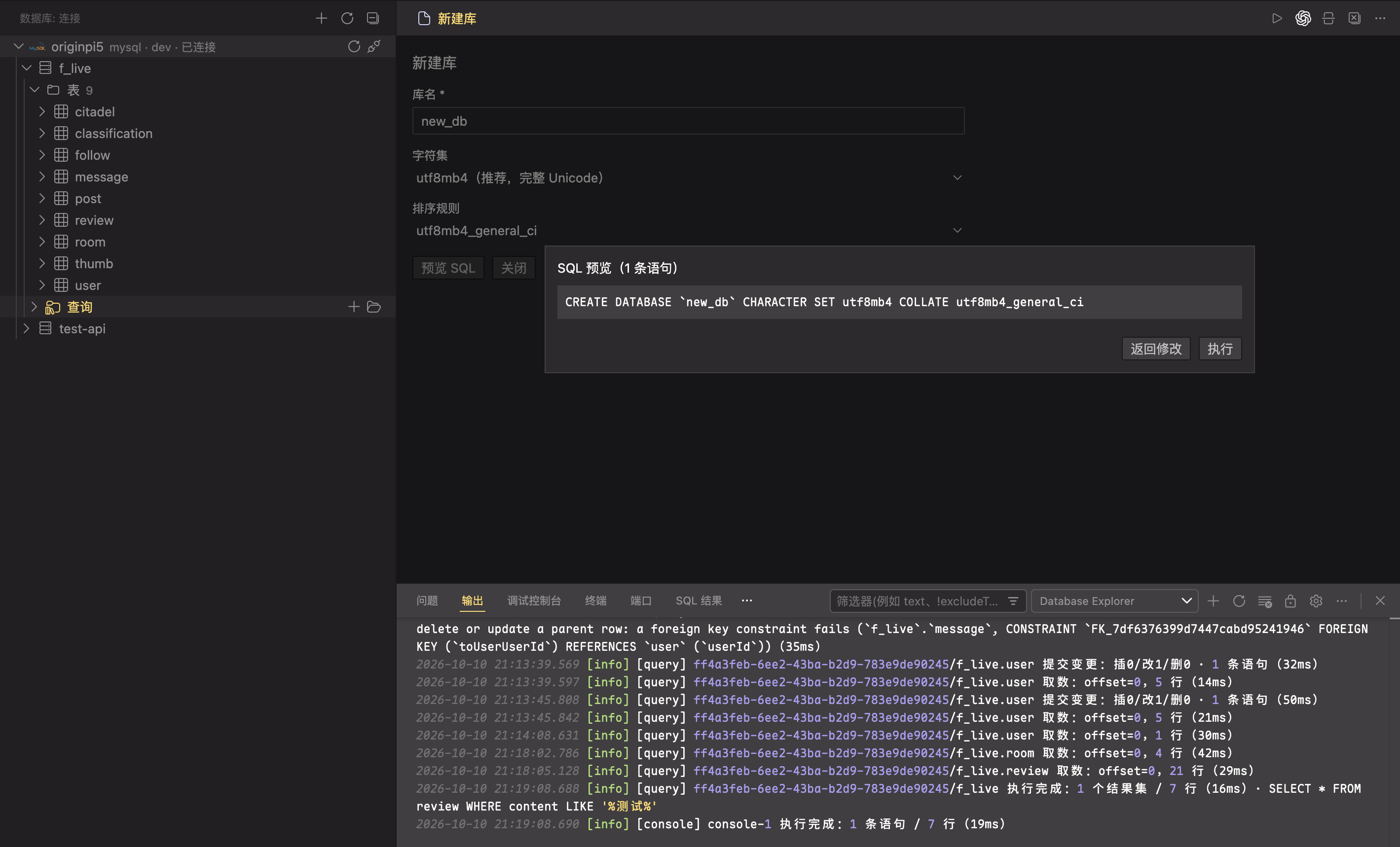Show more panel tabs ellipsis next to SQL 结果
This screenshot has width=1400, height=847.
pos(747,600)
